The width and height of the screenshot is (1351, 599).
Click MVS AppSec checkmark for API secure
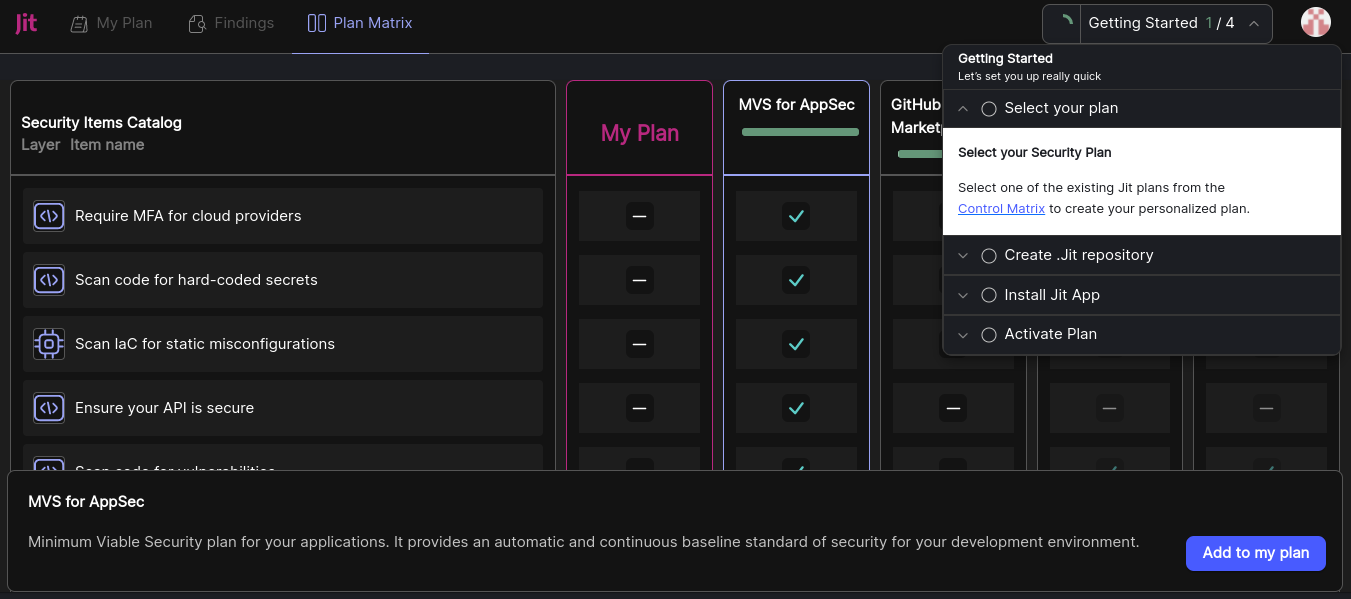[x=796, y=408]
